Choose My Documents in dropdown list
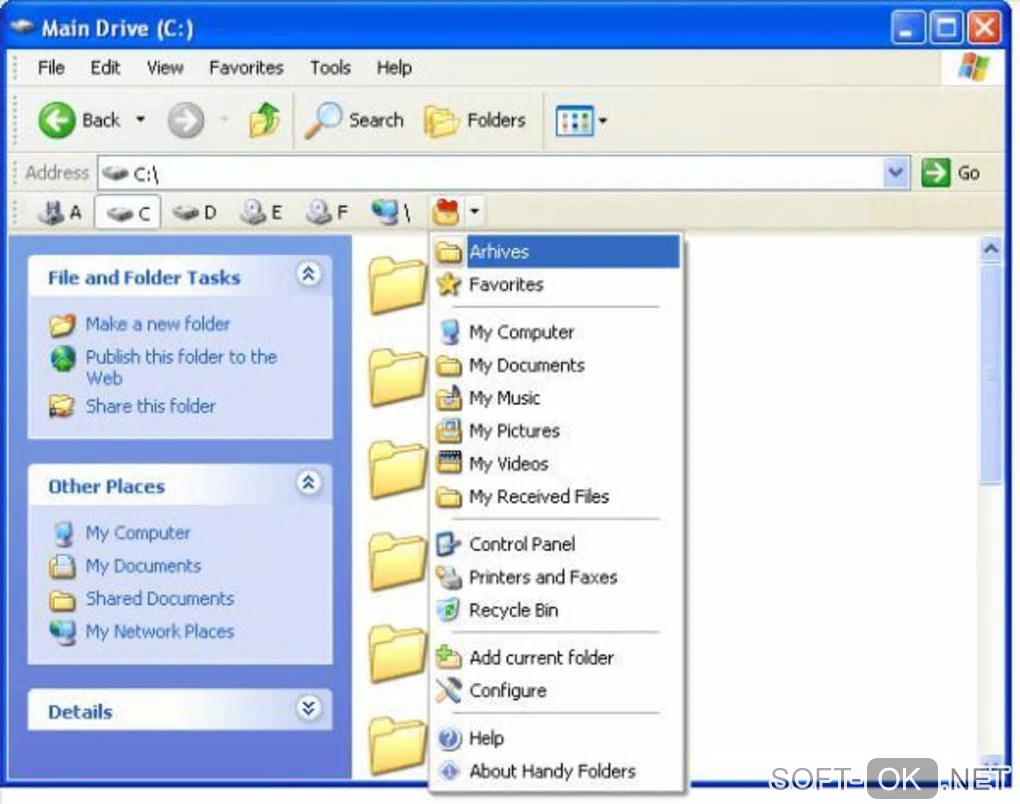 click(x=557, y=365)
